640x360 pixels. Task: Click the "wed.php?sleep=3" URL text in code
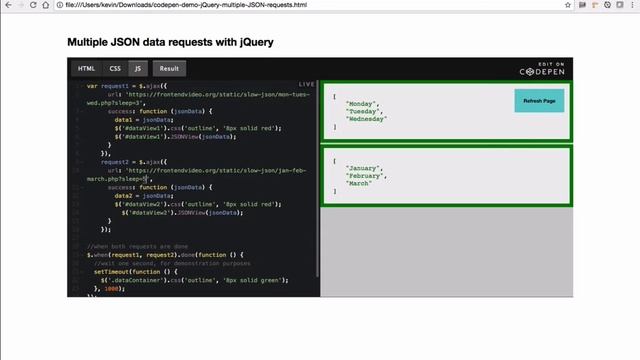[x=114, y=103]
